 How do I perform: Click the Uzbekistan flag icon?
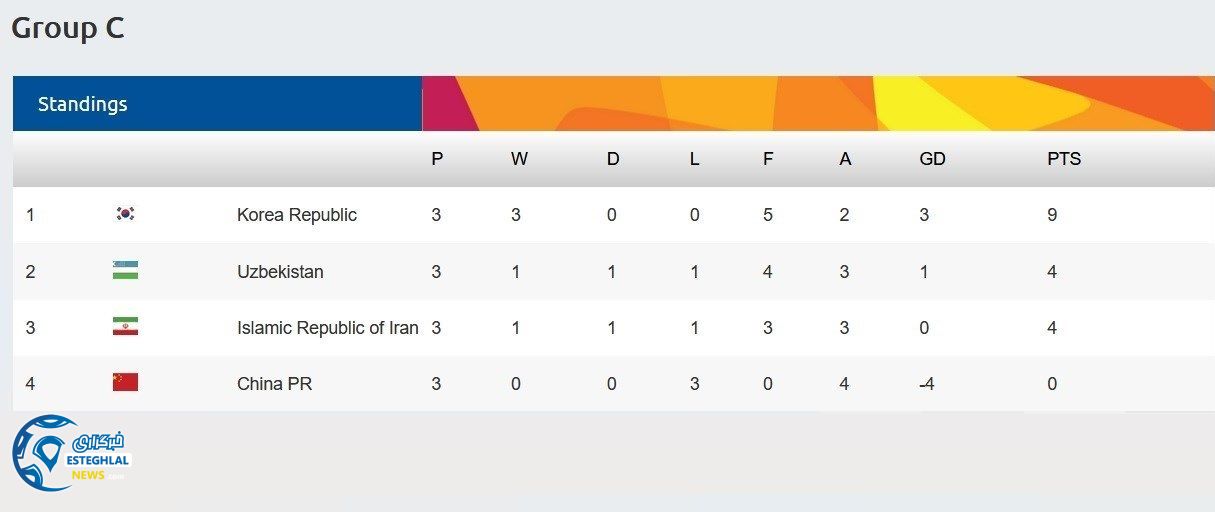point(125,270)
